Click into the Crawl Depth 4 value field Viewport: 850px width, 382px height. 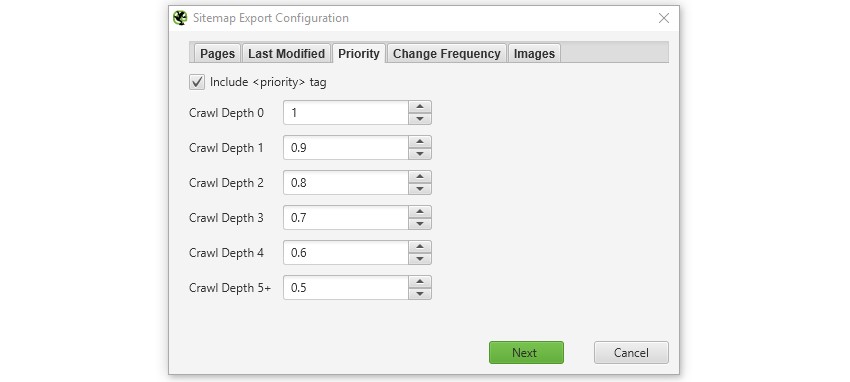pos(346,253)
